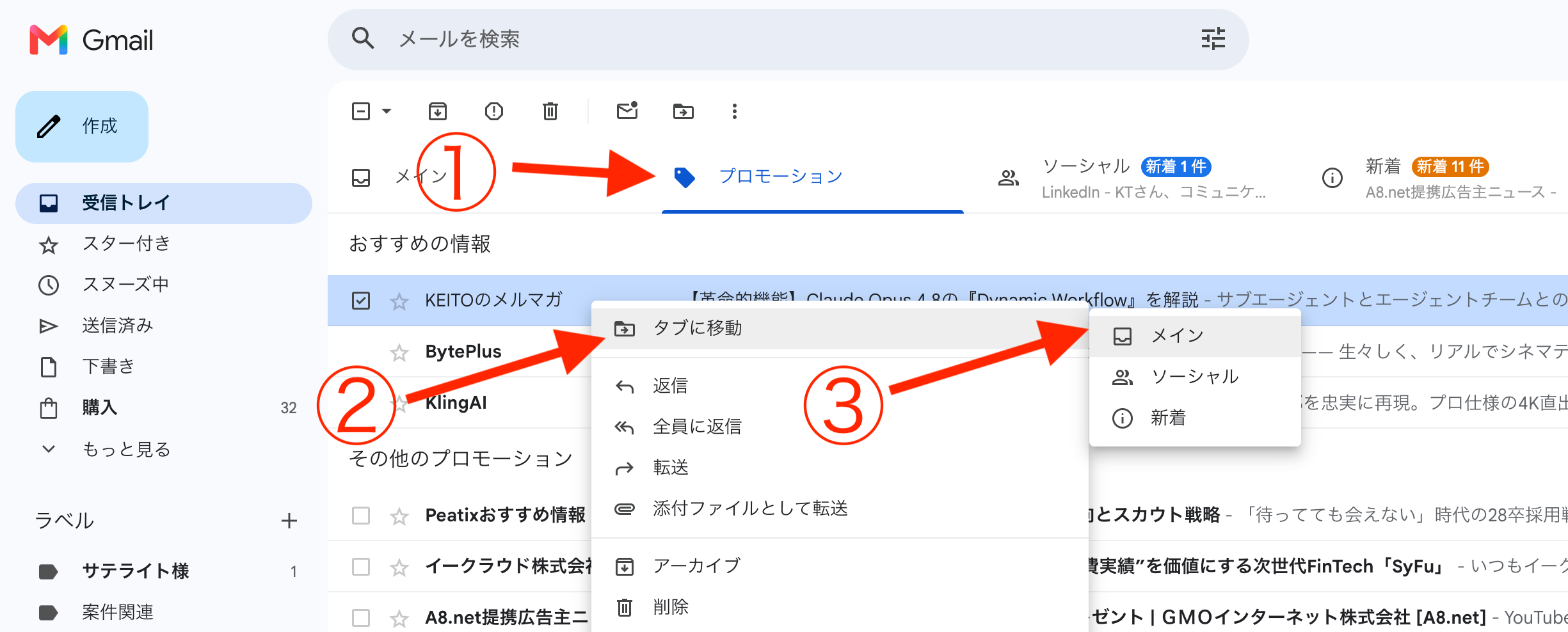This screenshot has height=632, width=1568.
Task: Click the report spam icon
Action: 494,111
